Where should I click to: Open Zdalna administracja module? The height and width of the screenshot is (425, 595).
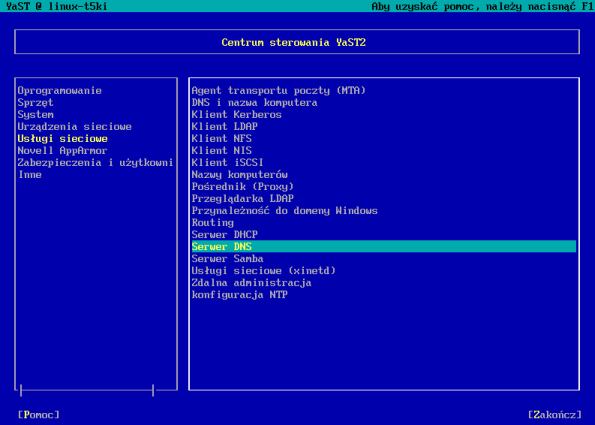251,283
